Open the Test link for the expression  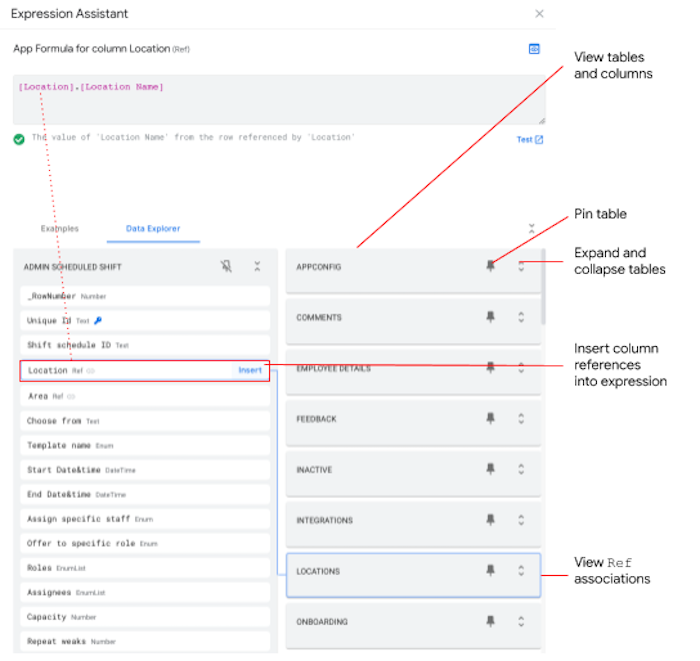pos(529,140)
